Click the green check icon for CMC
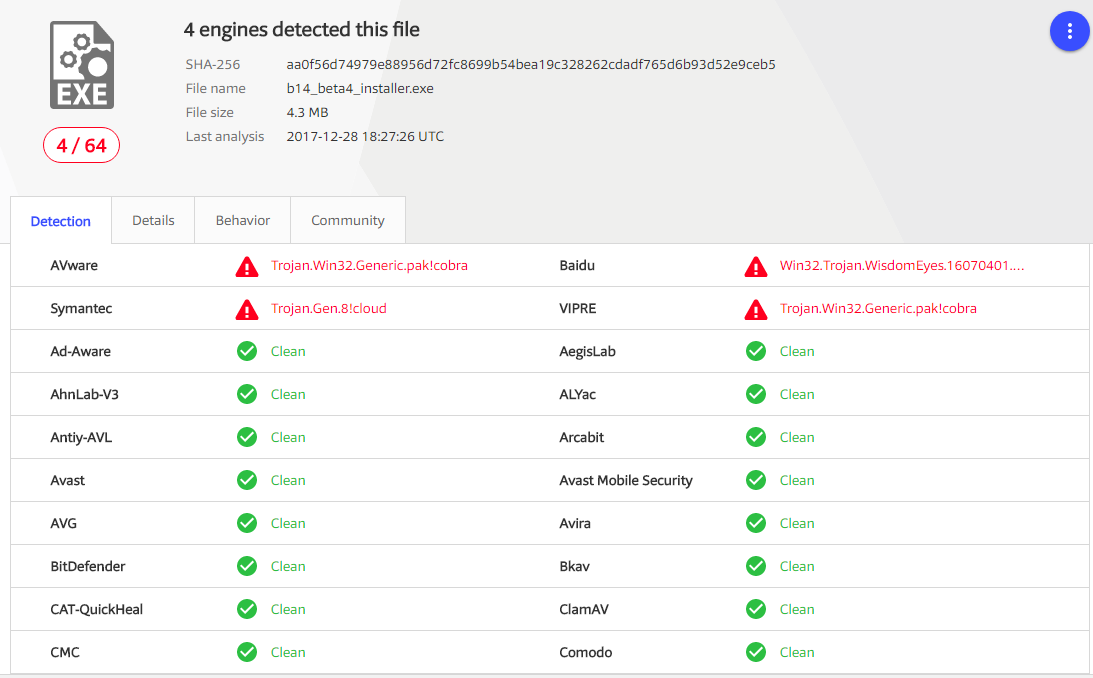The image size is (1093, 678). (x=247, y=652)
